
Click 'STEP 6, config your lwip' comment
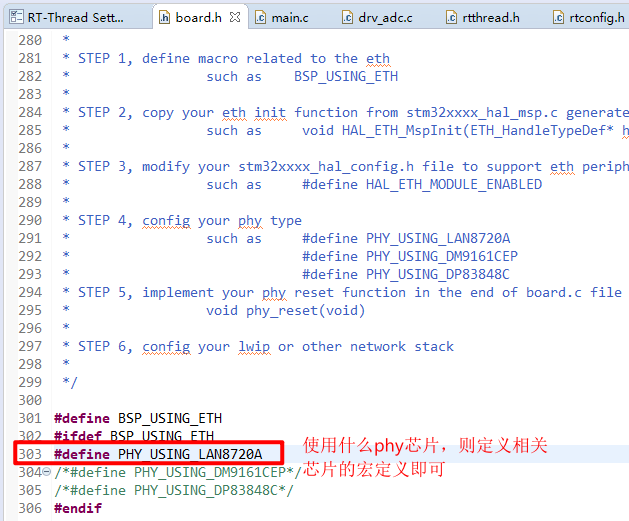[x=174, y=347]
